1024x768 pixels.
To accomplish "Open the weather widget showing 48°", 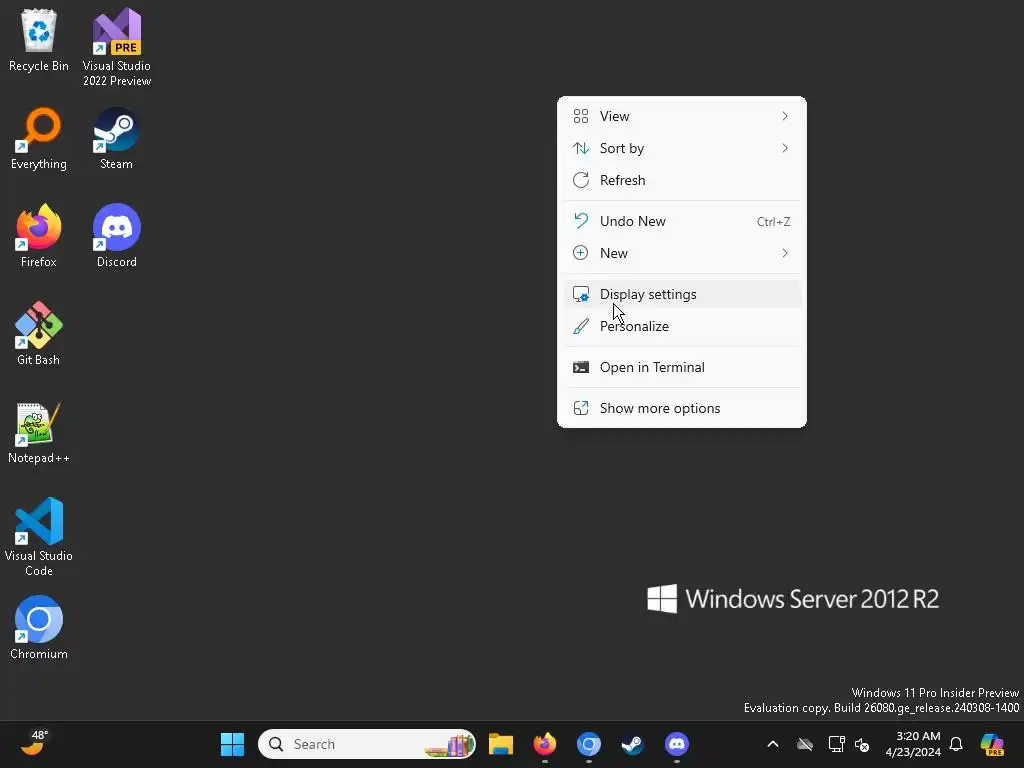I will pyautogui.click(x=34, y=743).
